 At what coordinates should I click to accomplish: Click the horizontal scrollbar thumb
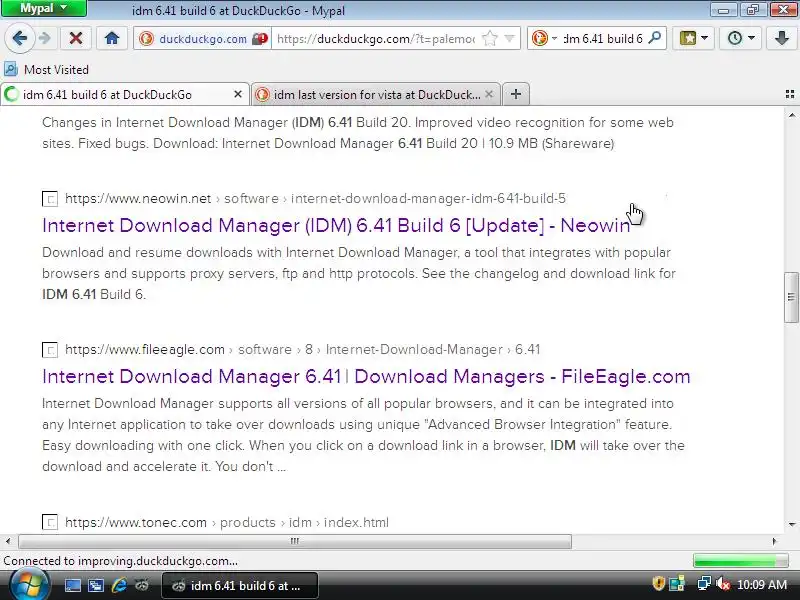point(295,541)
